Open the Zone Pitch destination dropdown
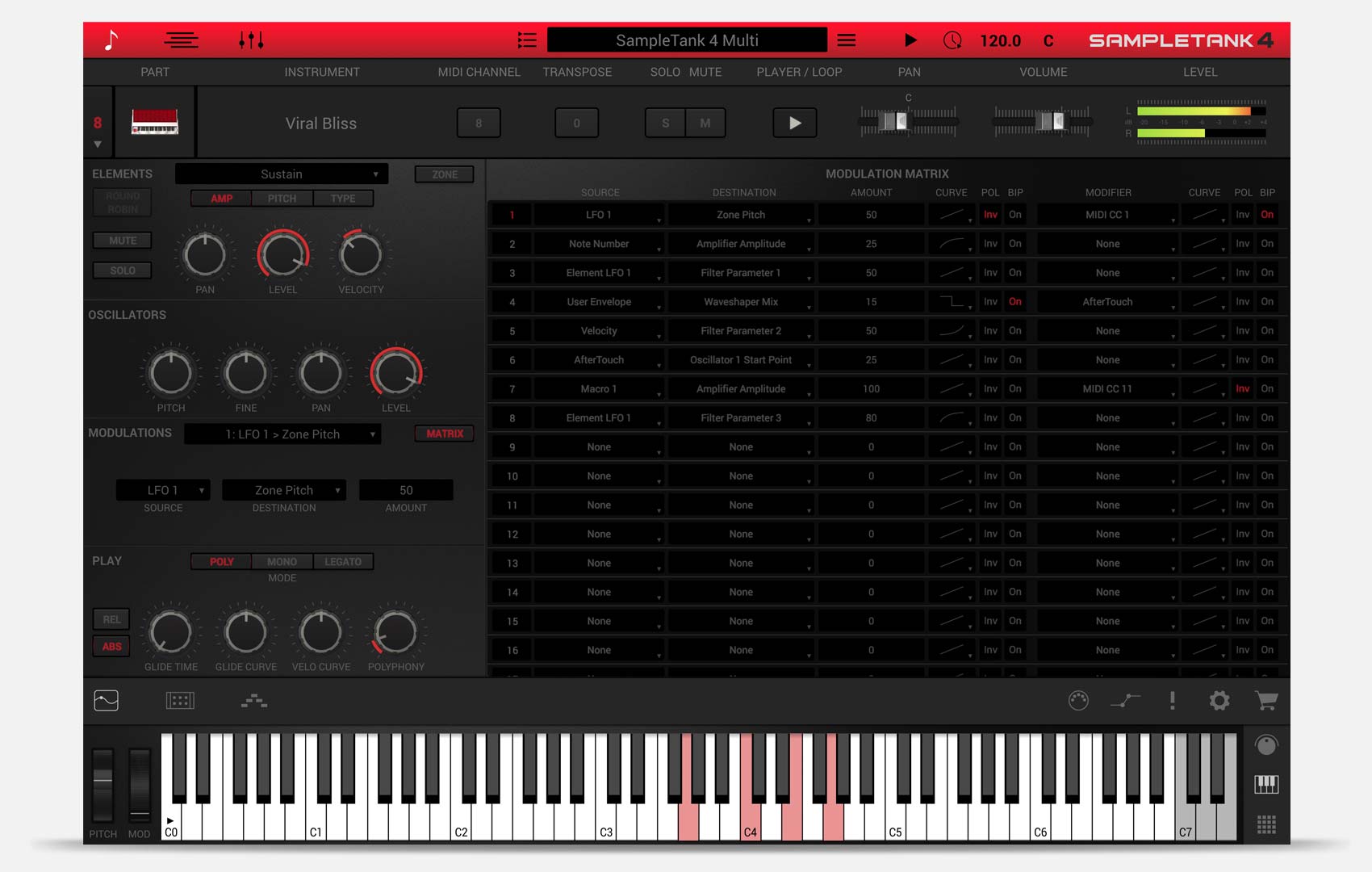1372x872 pixels. tap(284, 490)
